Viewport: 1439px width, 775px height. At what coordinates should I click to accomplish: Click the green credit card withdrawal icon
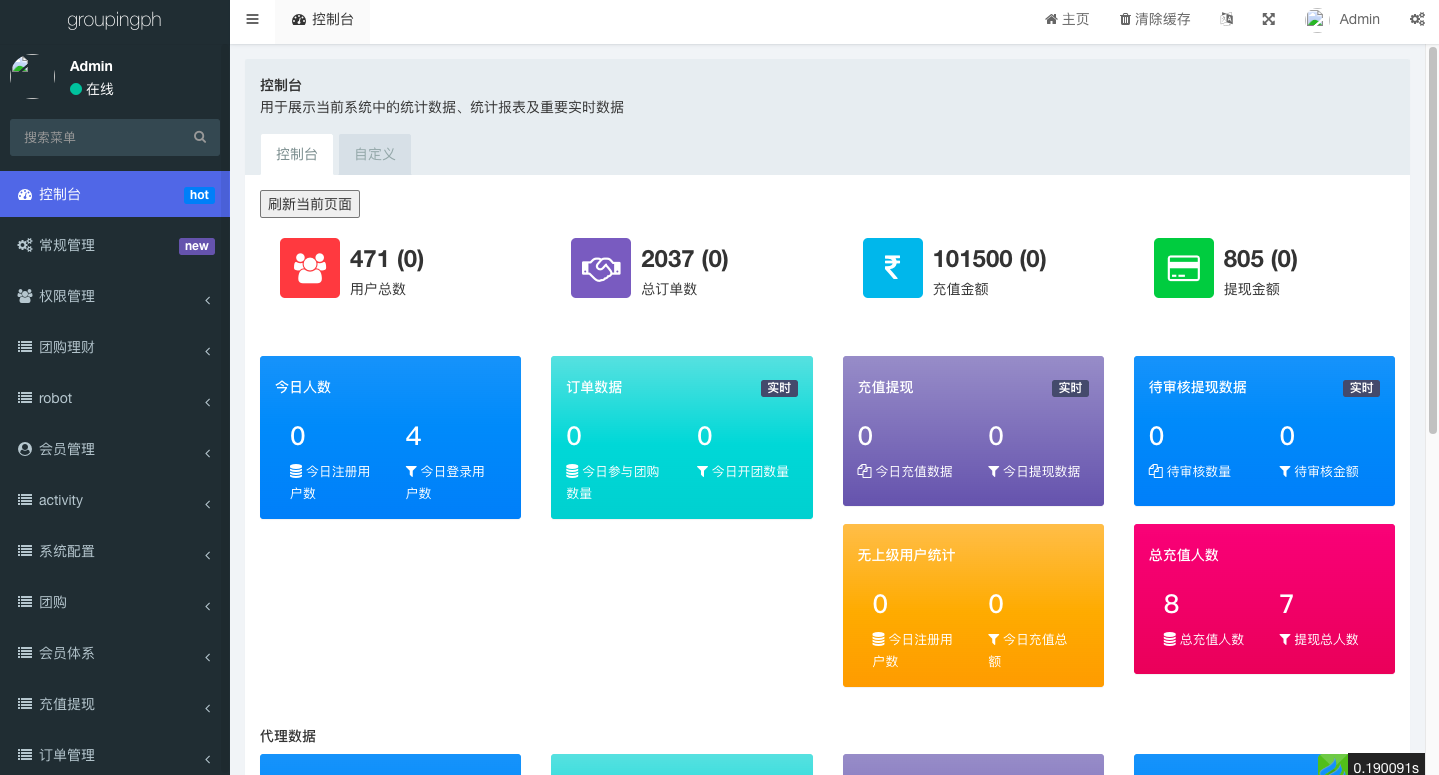click(x=1183, y=268)
